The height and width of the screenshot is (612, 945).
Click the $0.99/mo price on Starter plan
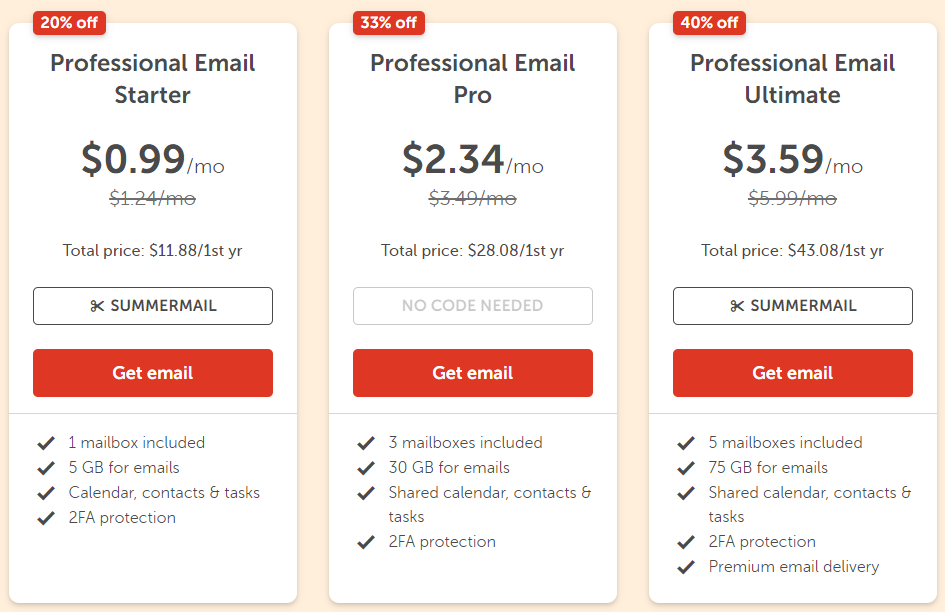click(152, 159)
